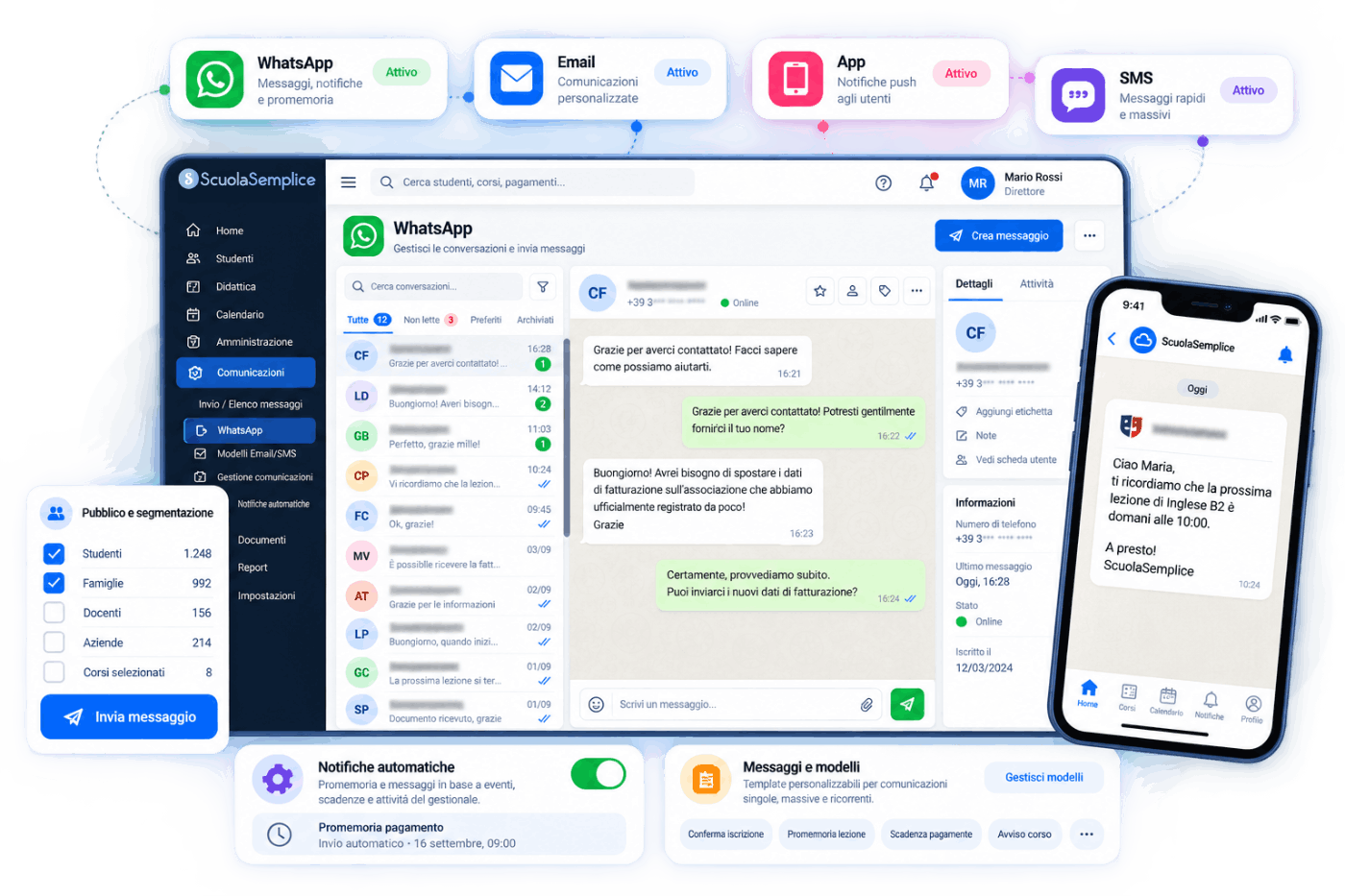Click the MR user avatar

pos(977,183)
